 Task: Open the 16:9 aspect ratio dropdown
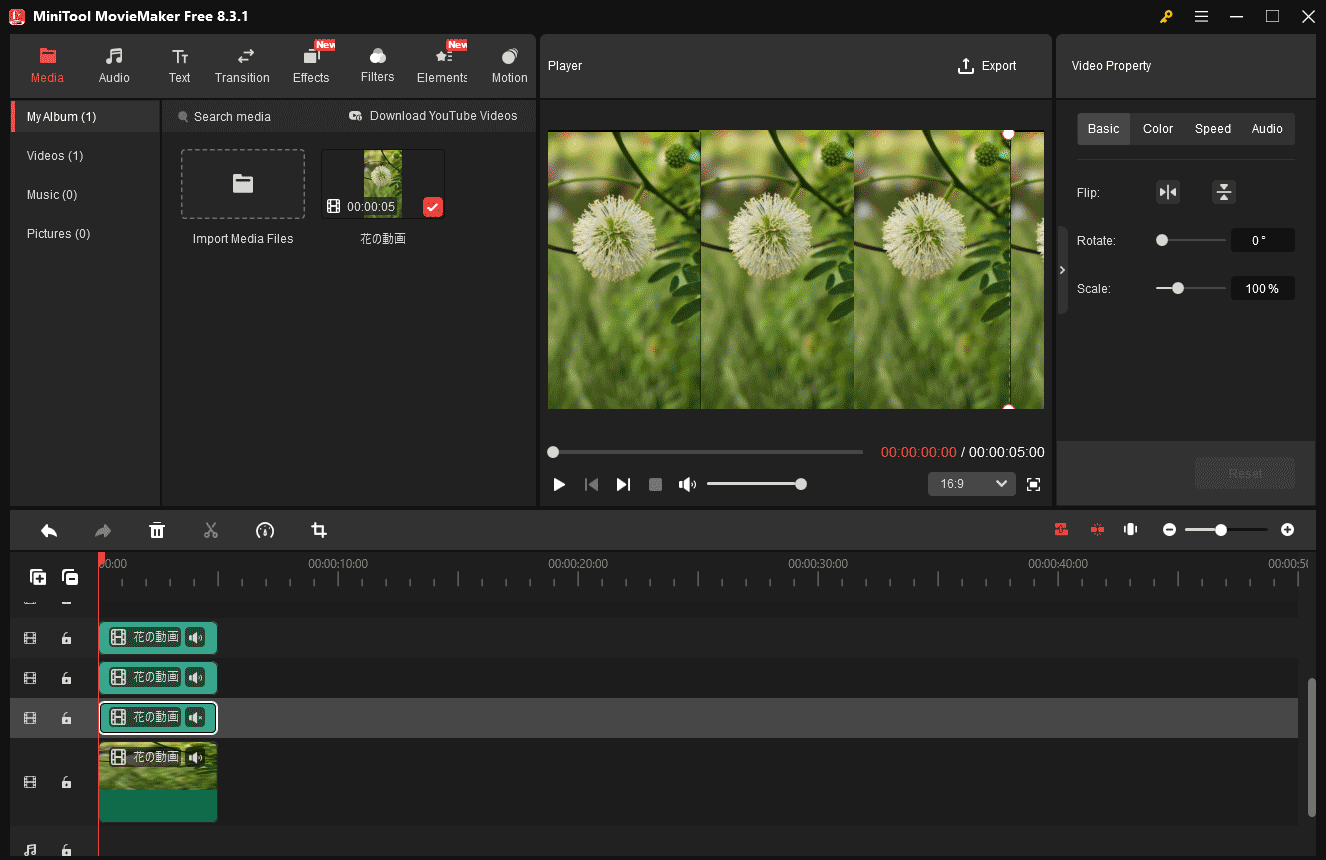[x=971, y=484]
